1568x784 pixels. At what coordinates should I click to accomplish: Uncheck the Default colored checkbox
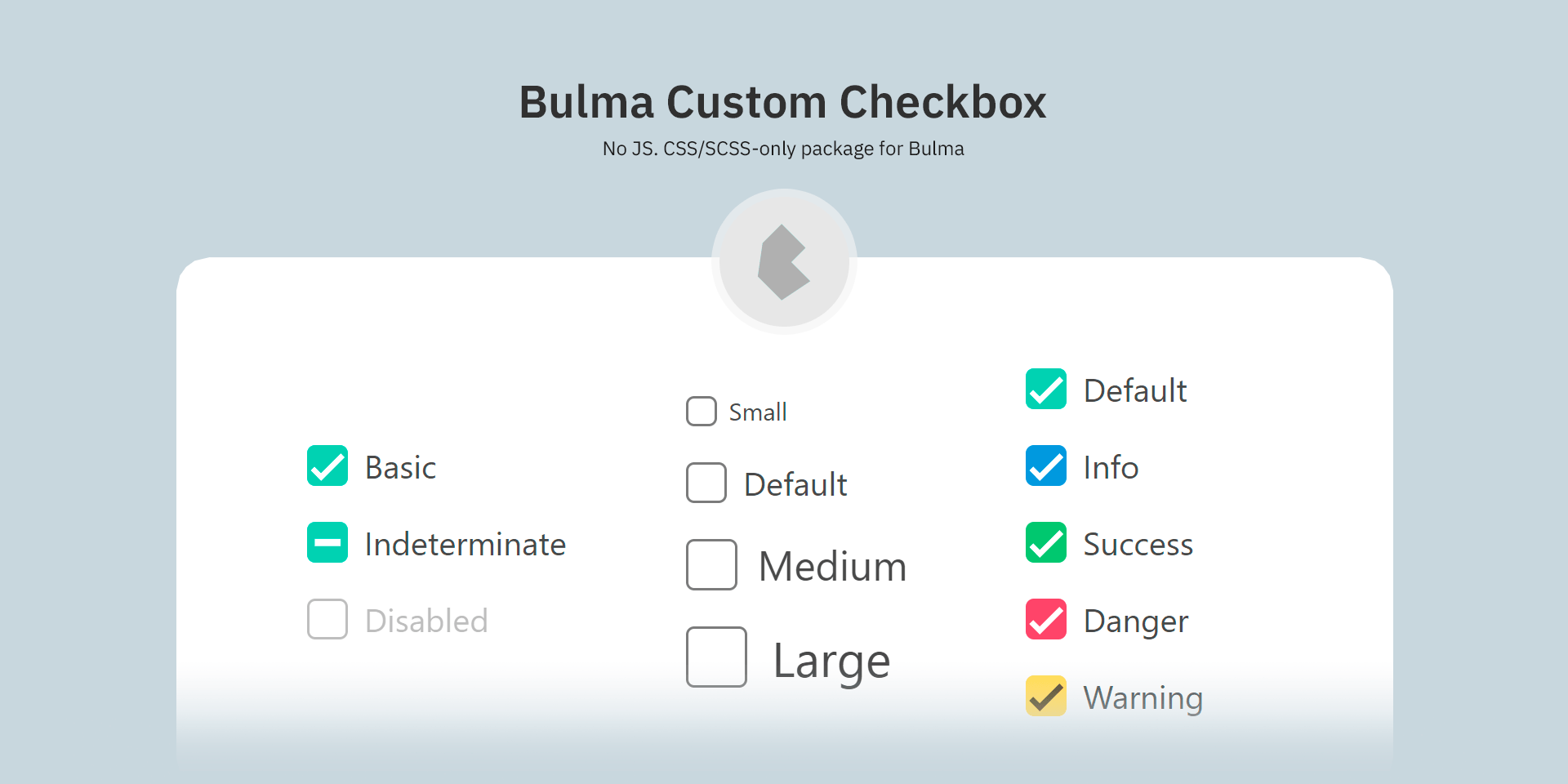click(x=1046, y=390)
